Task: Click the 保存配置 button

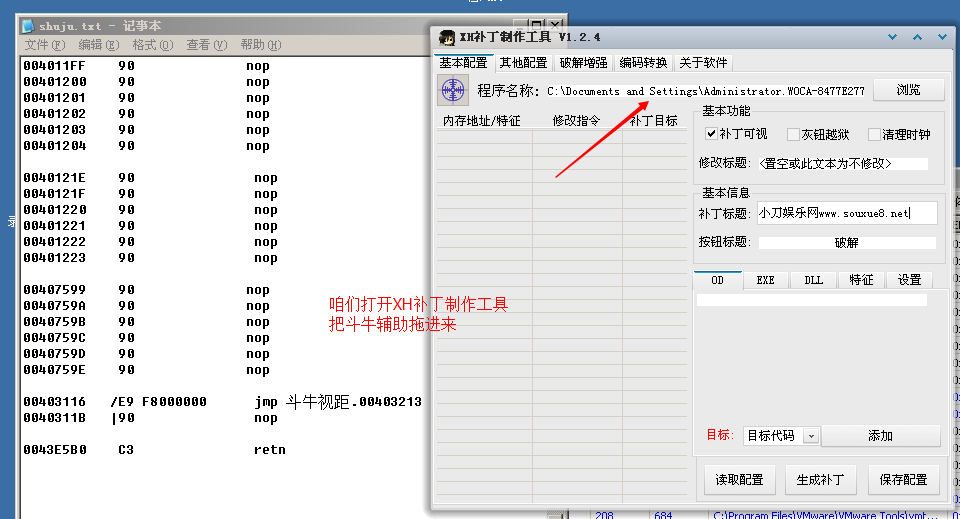Action: (903, 480)
